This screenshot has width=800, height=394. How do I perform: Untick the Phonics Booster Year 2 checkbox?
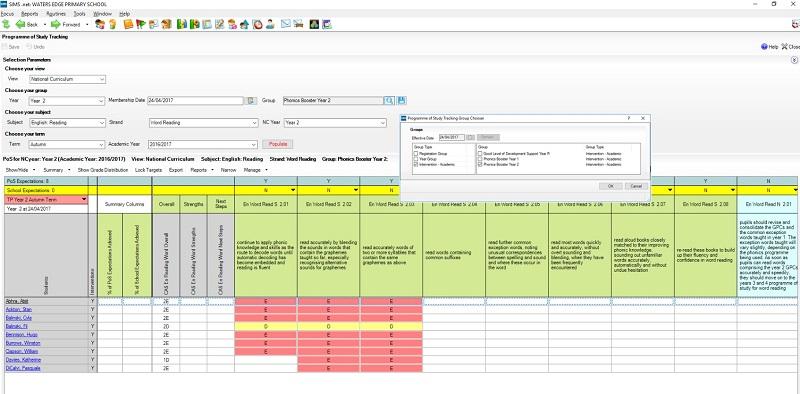click(x=480, y=164)
